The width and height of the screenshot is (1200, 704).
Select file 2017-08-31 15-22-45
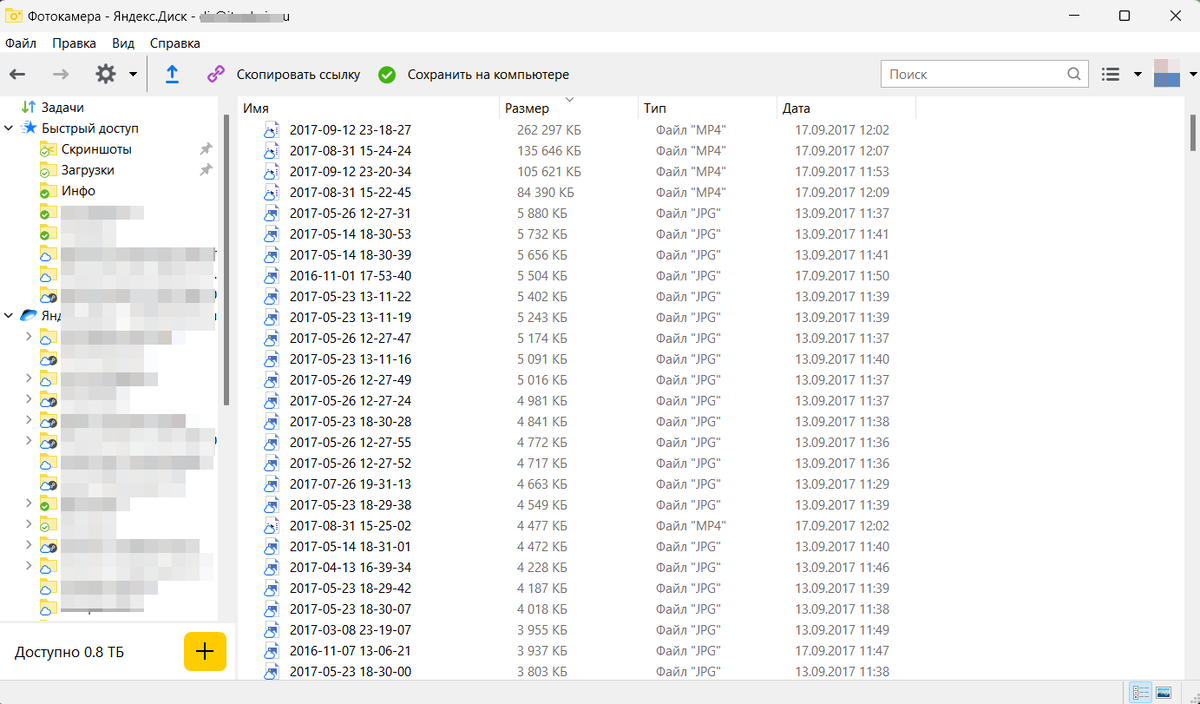pos(350,192)
